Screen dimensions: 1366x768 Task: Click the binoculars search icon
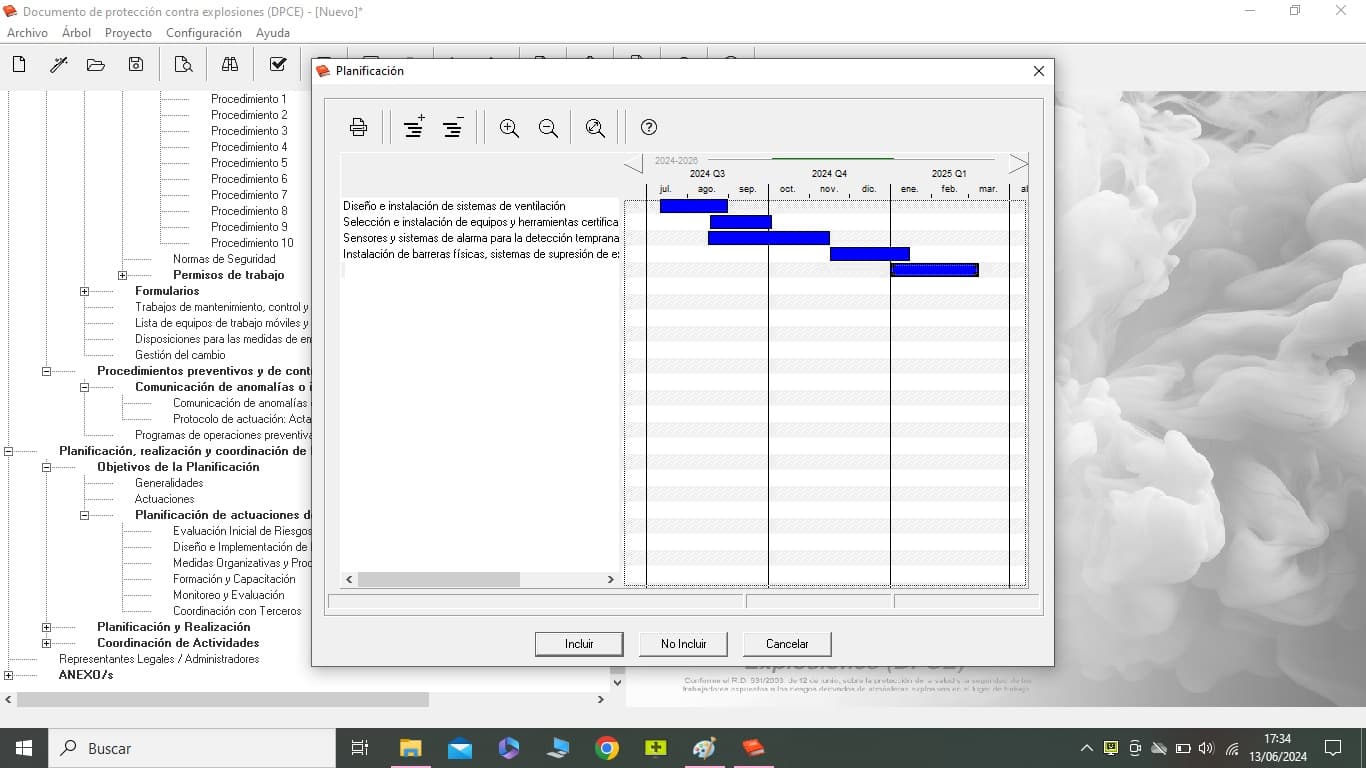pos(230,65)
